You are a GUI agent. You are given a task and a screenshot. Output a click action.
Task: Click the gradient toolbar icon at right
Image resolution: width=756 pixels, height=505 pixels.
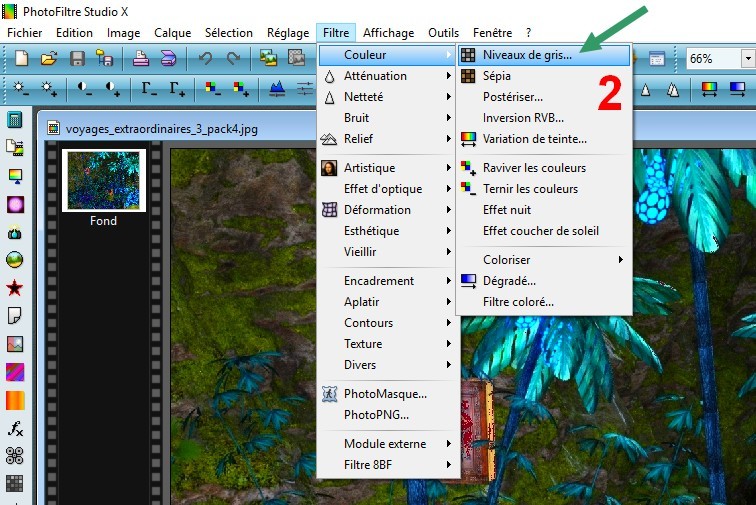[x=737, y=89]
